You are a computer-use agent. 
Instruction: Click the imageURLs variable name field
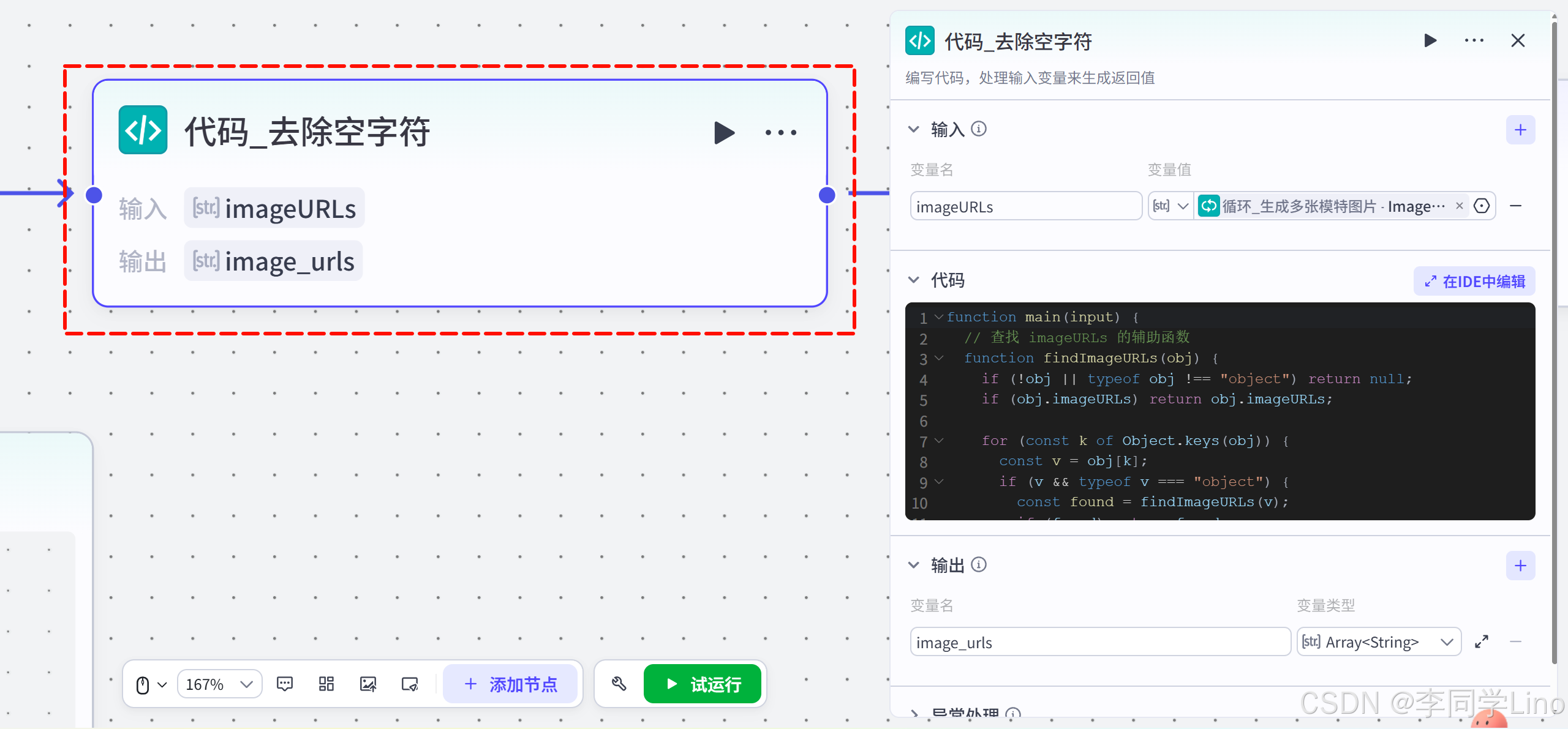pyautogui.click(x=1025, y=207)
